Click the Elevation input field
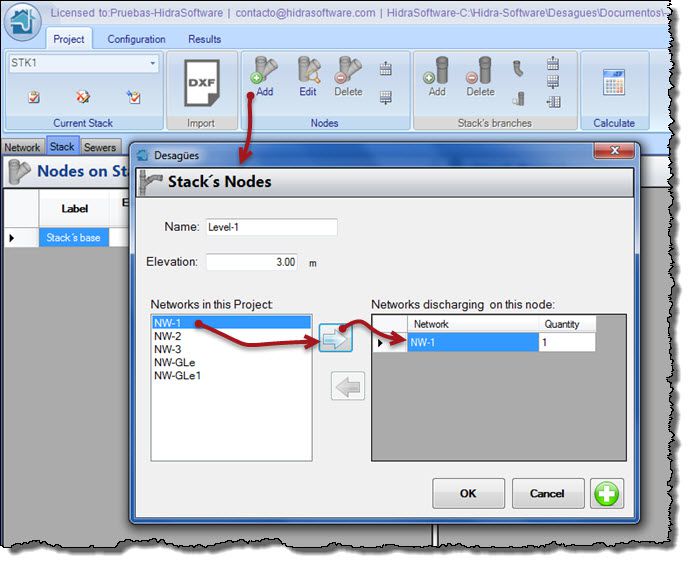The image size is (690, 563). [253, 262]
